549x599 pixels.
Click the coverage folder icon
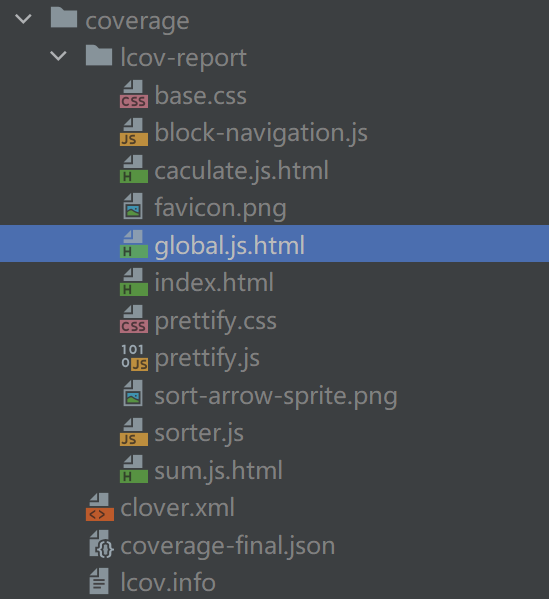click(x=64, y=18)
